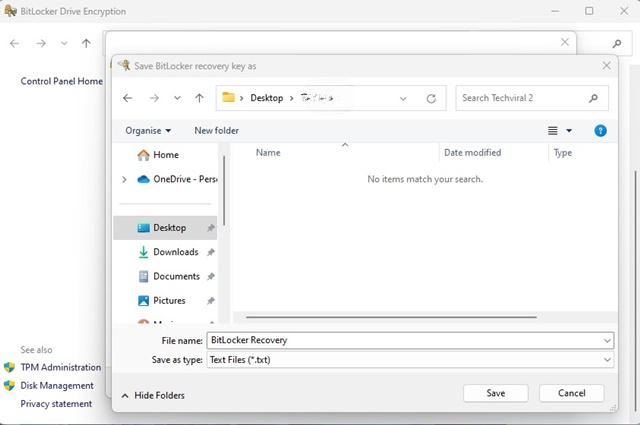
Task: Open TPM Administration link
Action: click(61, 367)
